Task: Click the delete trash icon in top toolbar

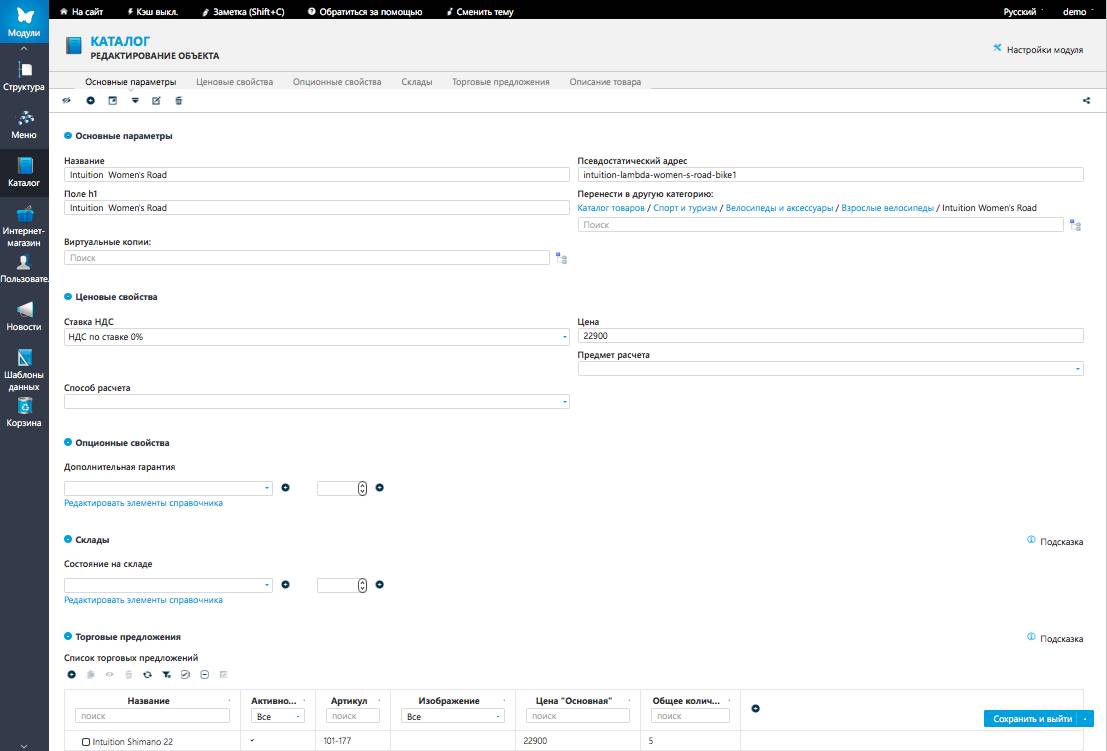Action: pos(179,100)
